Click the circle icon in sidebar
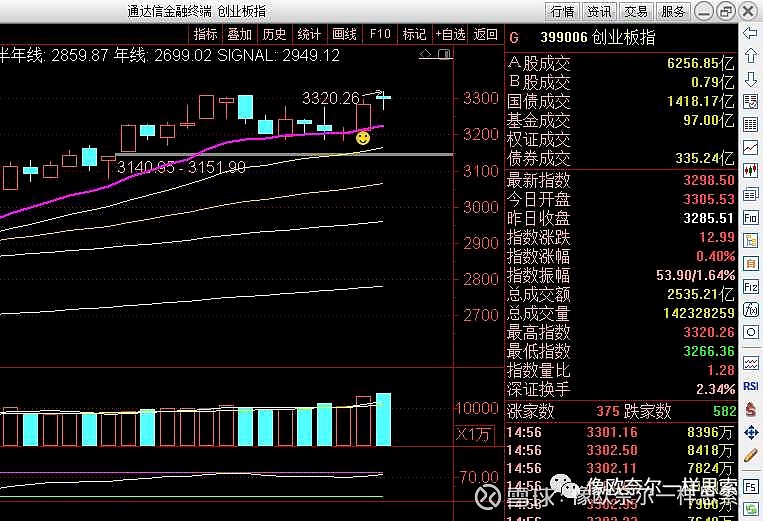Image resolution: width=763 pixels, height=521 pixels. click(x=750, y=333)
